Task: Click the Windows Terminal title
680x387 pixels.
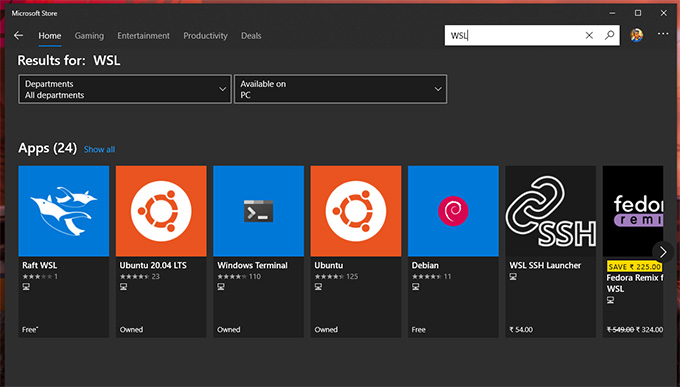Action: (x=252, y=265)
